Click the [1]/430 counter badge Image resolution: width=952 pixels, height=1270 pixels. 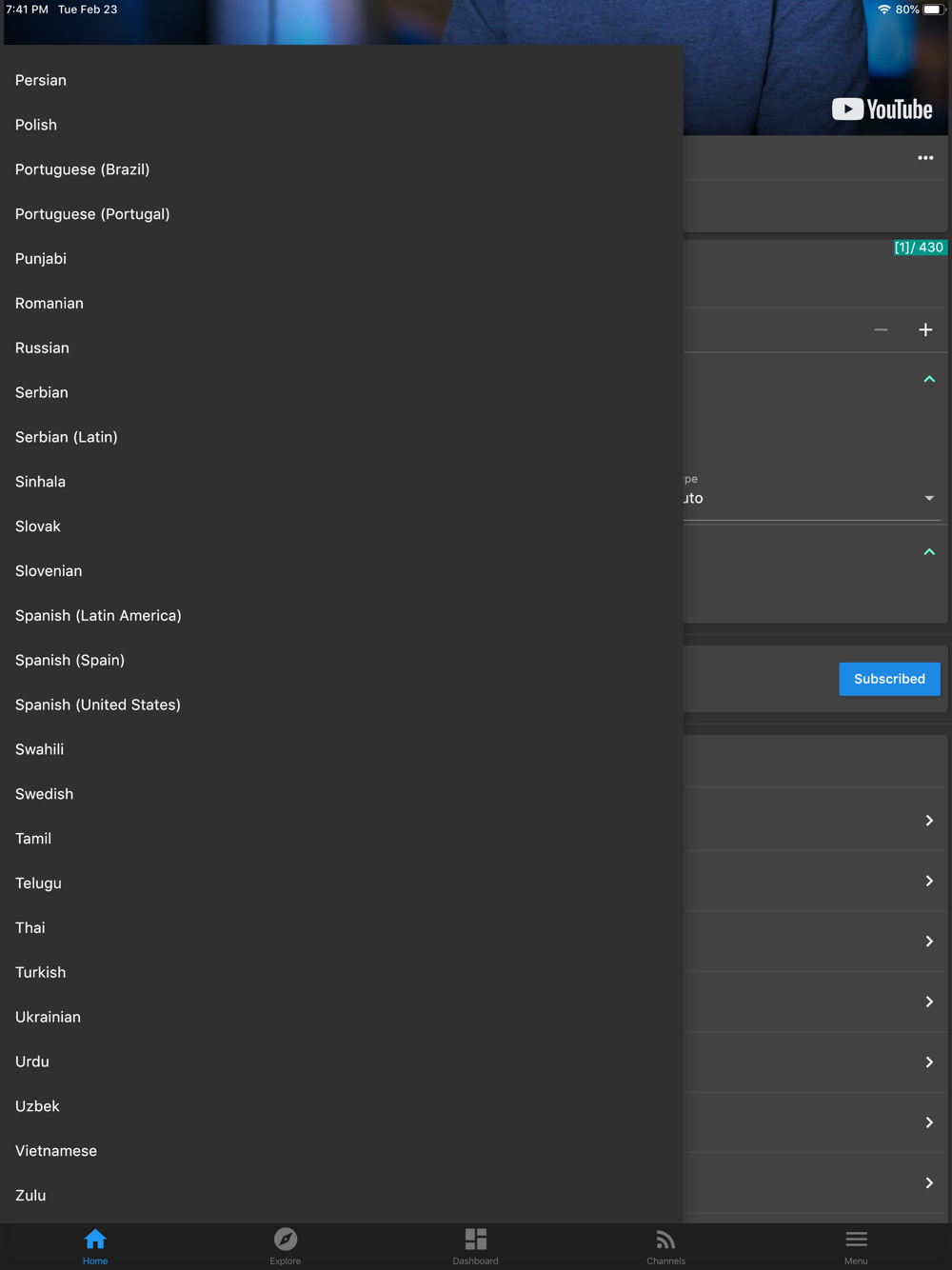point(919,248)
